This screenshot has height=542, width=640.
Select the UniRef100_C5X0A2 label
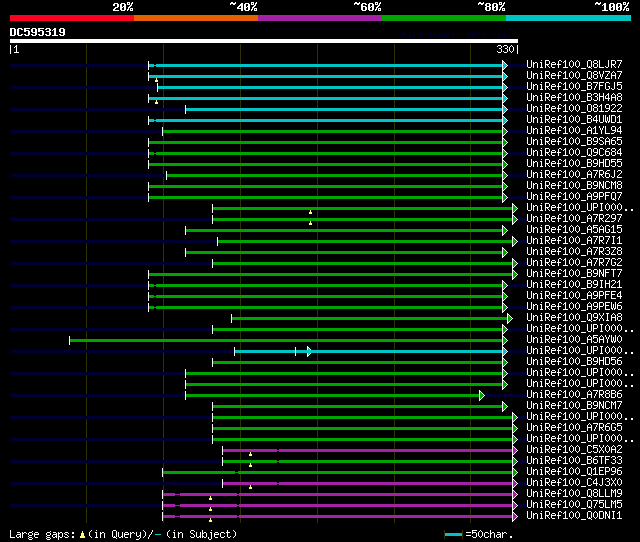[574, 450]
